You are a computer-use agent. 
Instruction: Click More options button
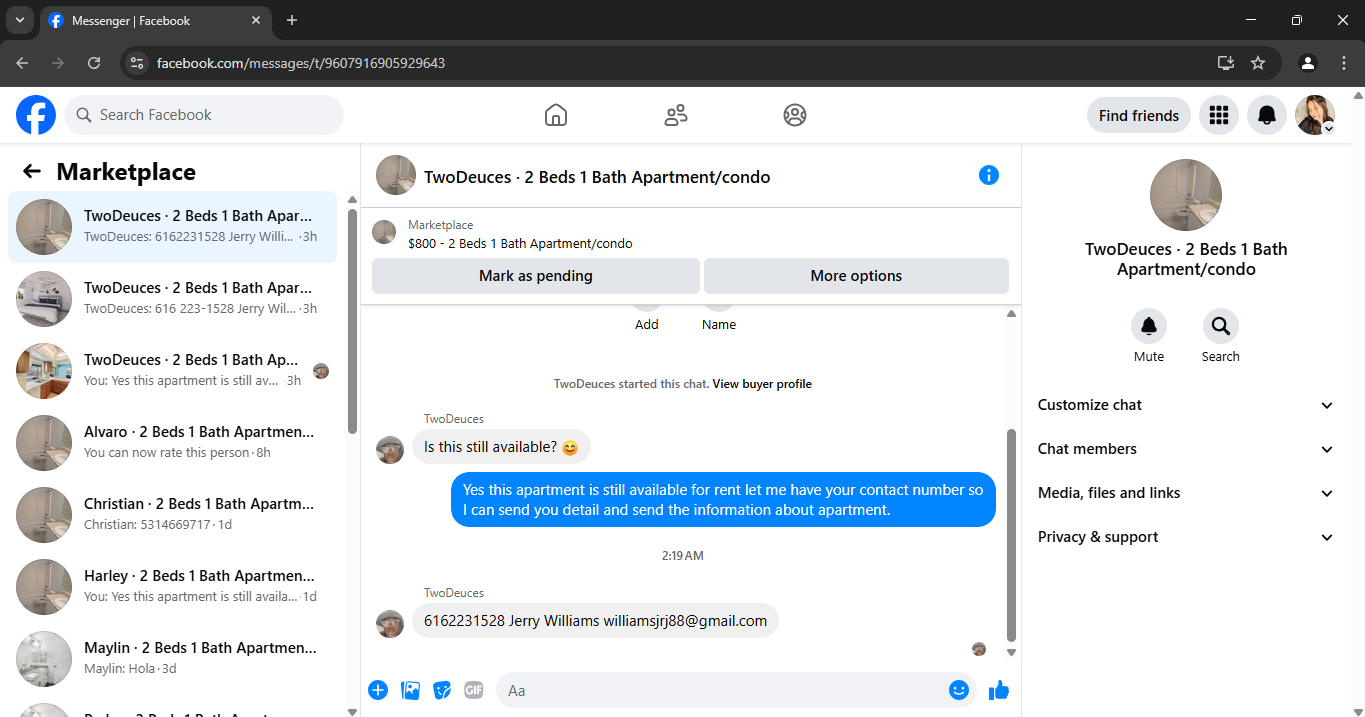pyautogui.click(x=856, y=276)
